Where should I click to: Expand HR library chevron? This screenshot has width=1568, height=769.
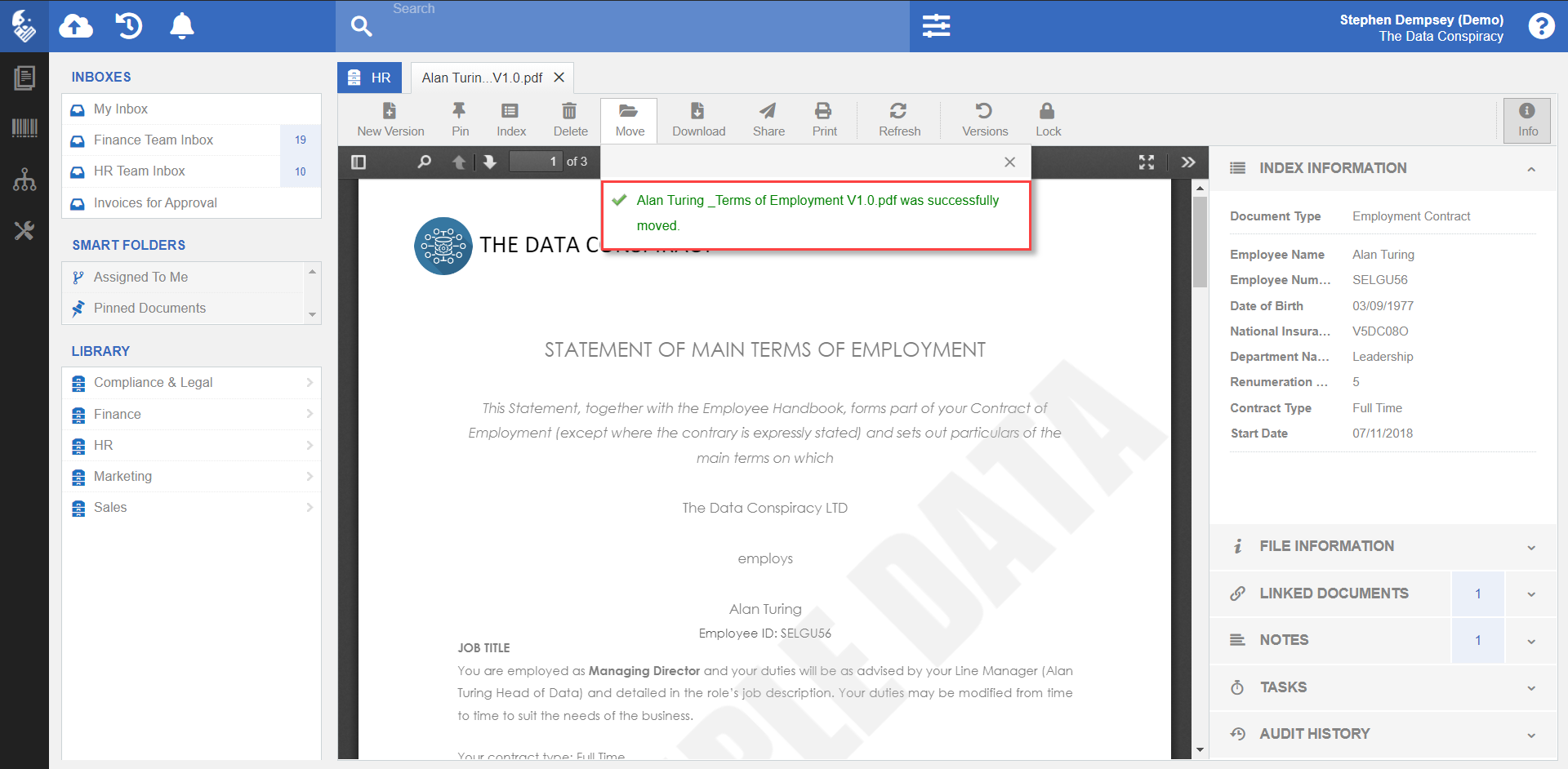coord(310,445)
